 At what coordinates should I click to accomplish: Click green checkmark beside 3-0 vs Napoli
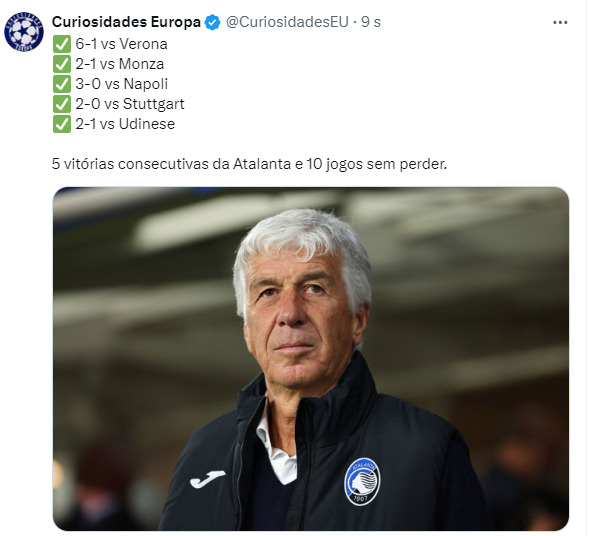tap(62, 84)
